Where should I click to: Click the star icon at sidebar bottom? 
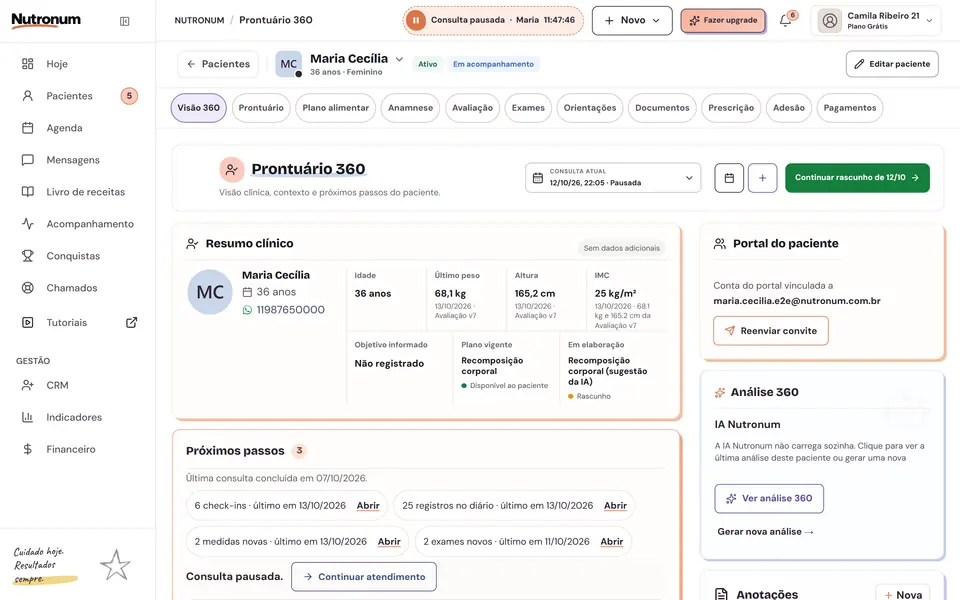pyautogui.click(x=115, y=565)
